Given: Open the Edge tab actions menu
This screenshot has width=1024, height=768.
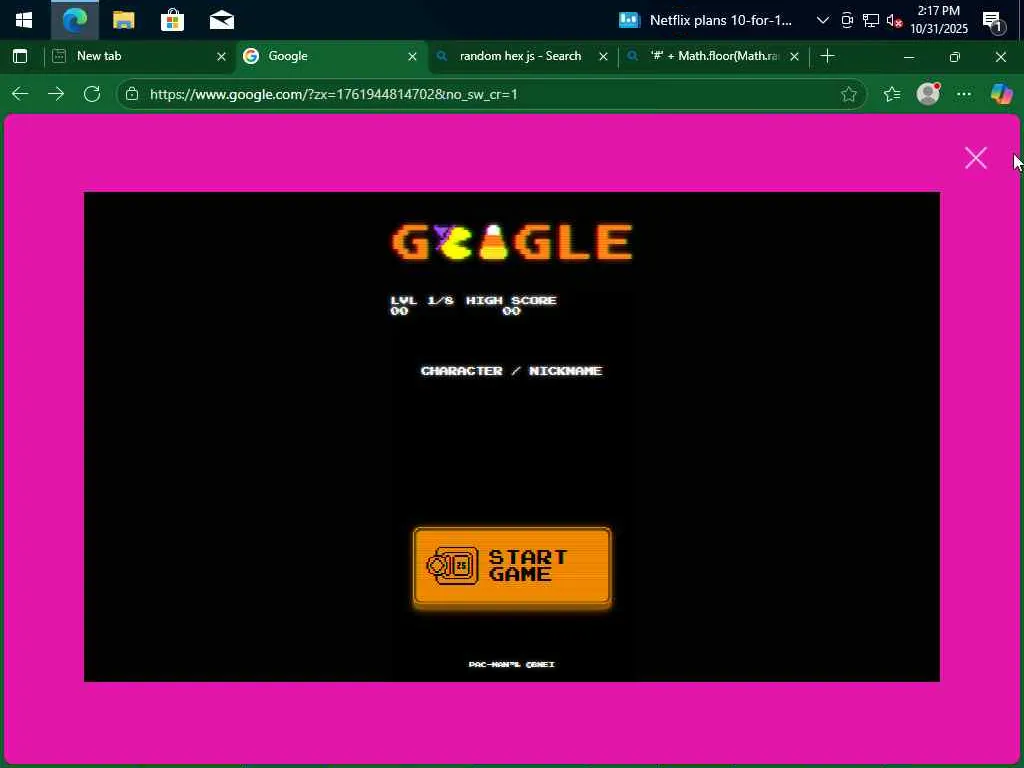Looking at the screenshot, I should [x=20, y=56].
